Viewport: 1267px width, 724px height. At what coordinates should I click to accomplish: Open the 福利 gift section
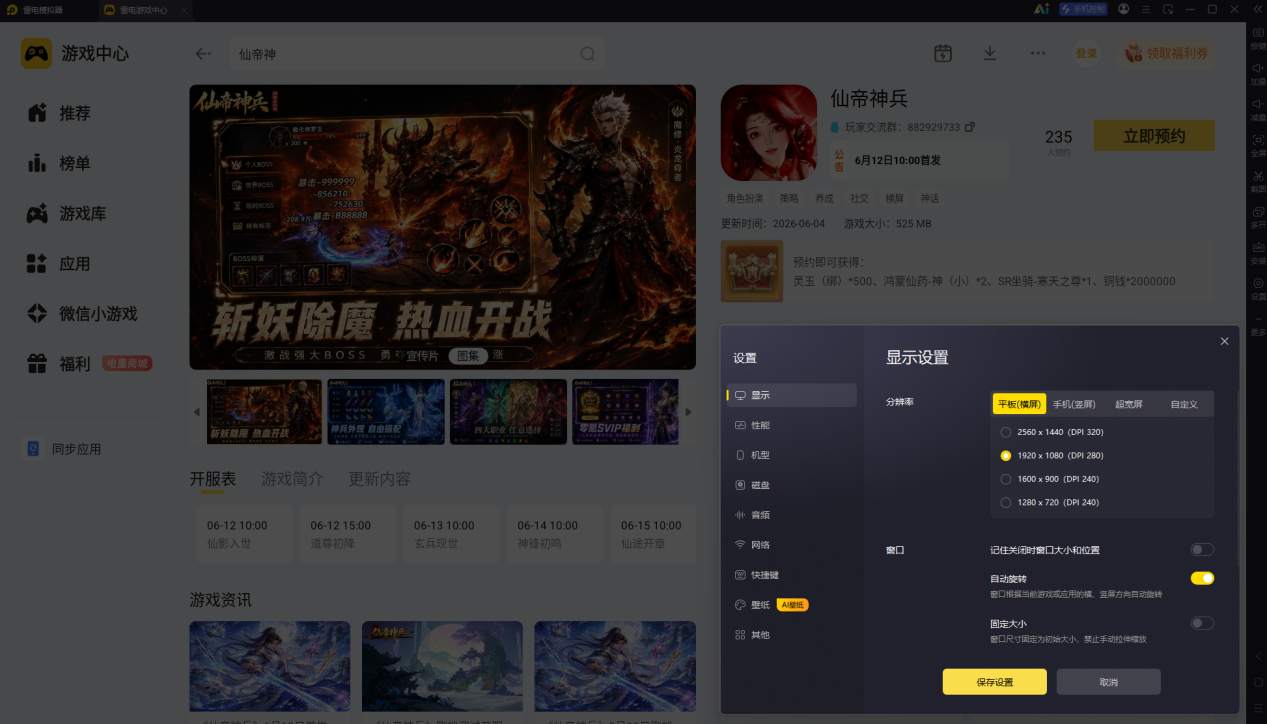(60, 364)
